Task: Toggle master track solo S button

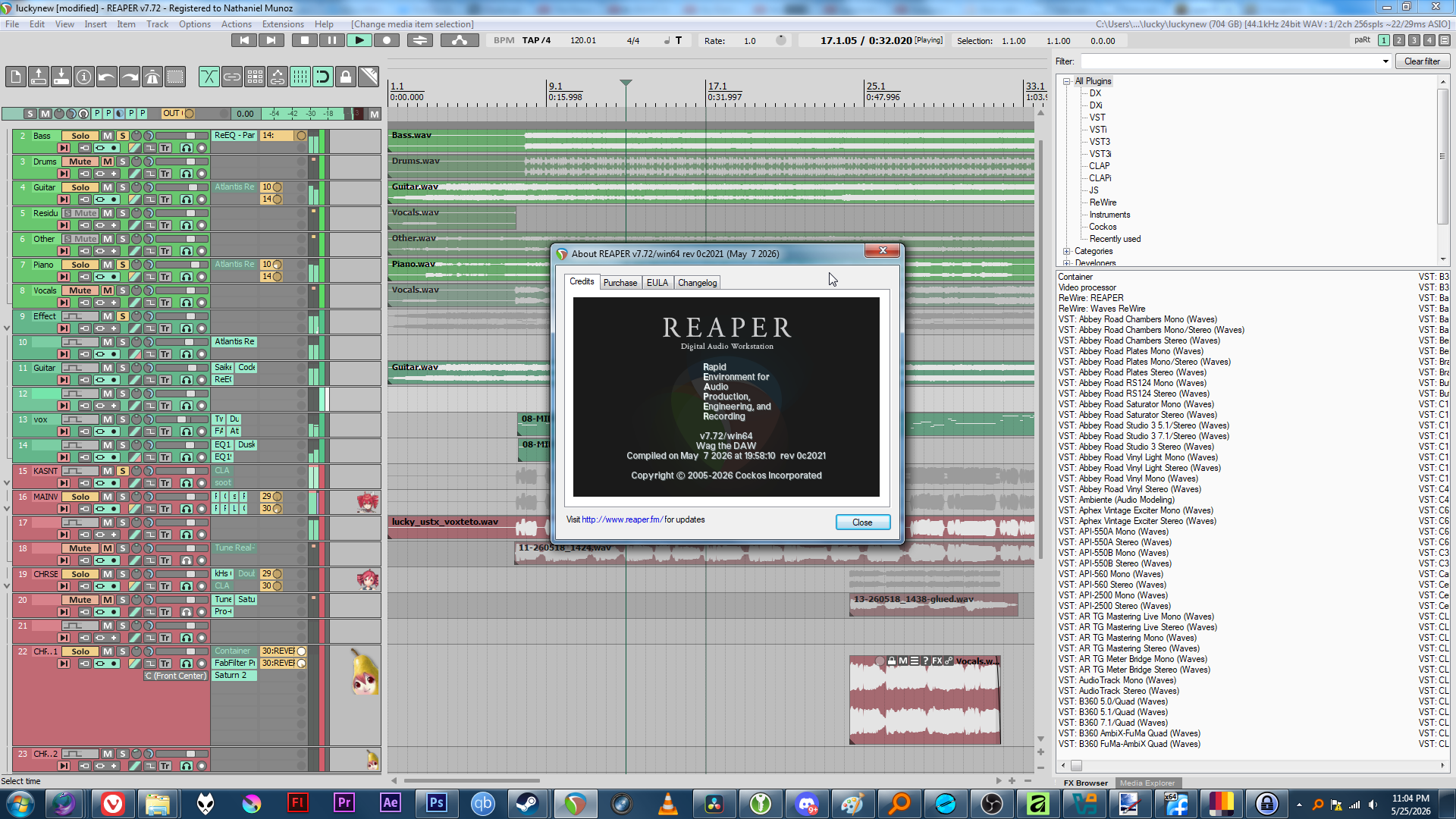Action: (30, 114)
